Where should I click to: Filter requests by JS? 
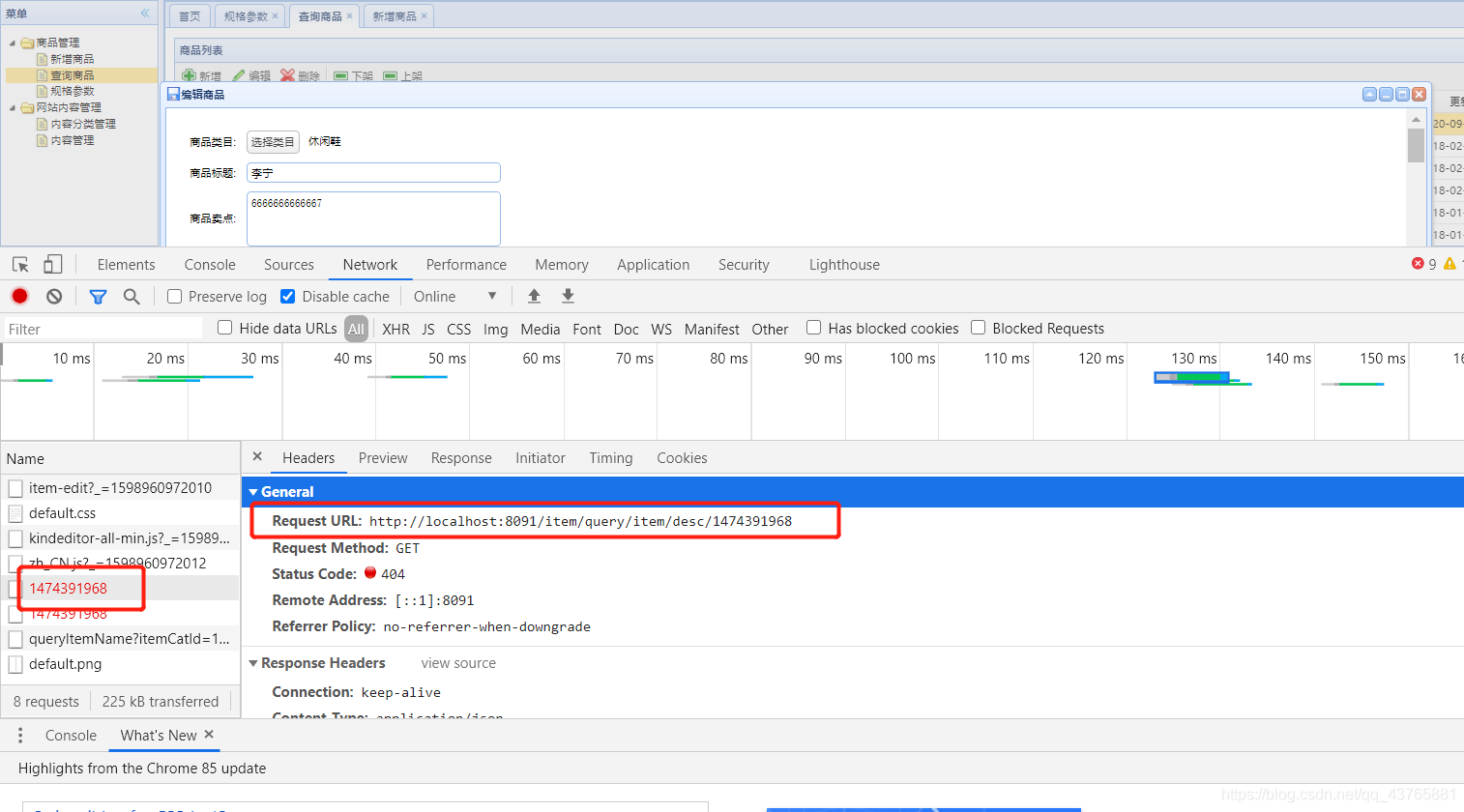click(428, 330)
